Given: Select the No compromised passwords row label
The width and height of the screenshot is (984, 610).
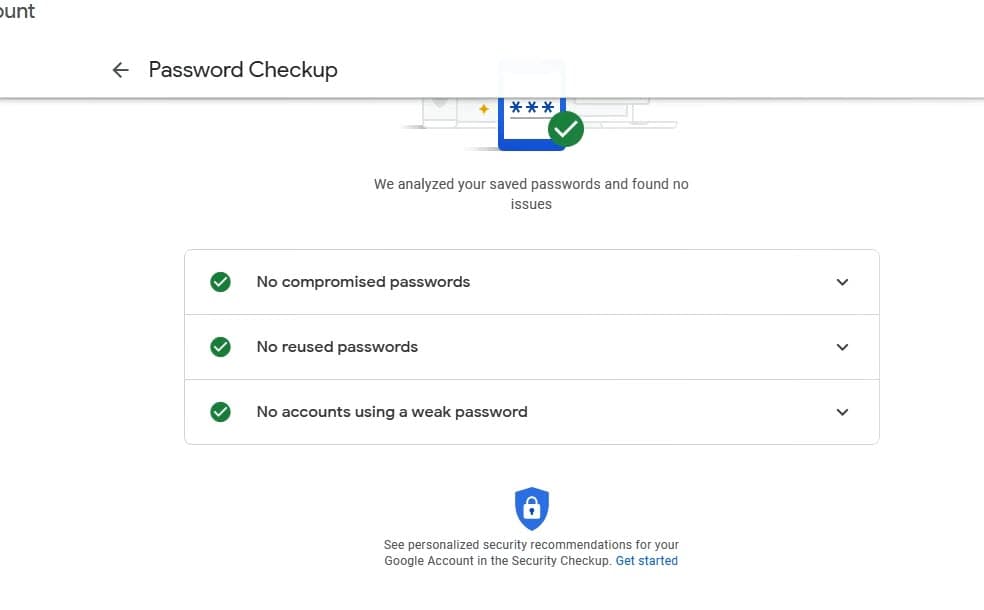Looking at the screenshot, I should point(363,282).
